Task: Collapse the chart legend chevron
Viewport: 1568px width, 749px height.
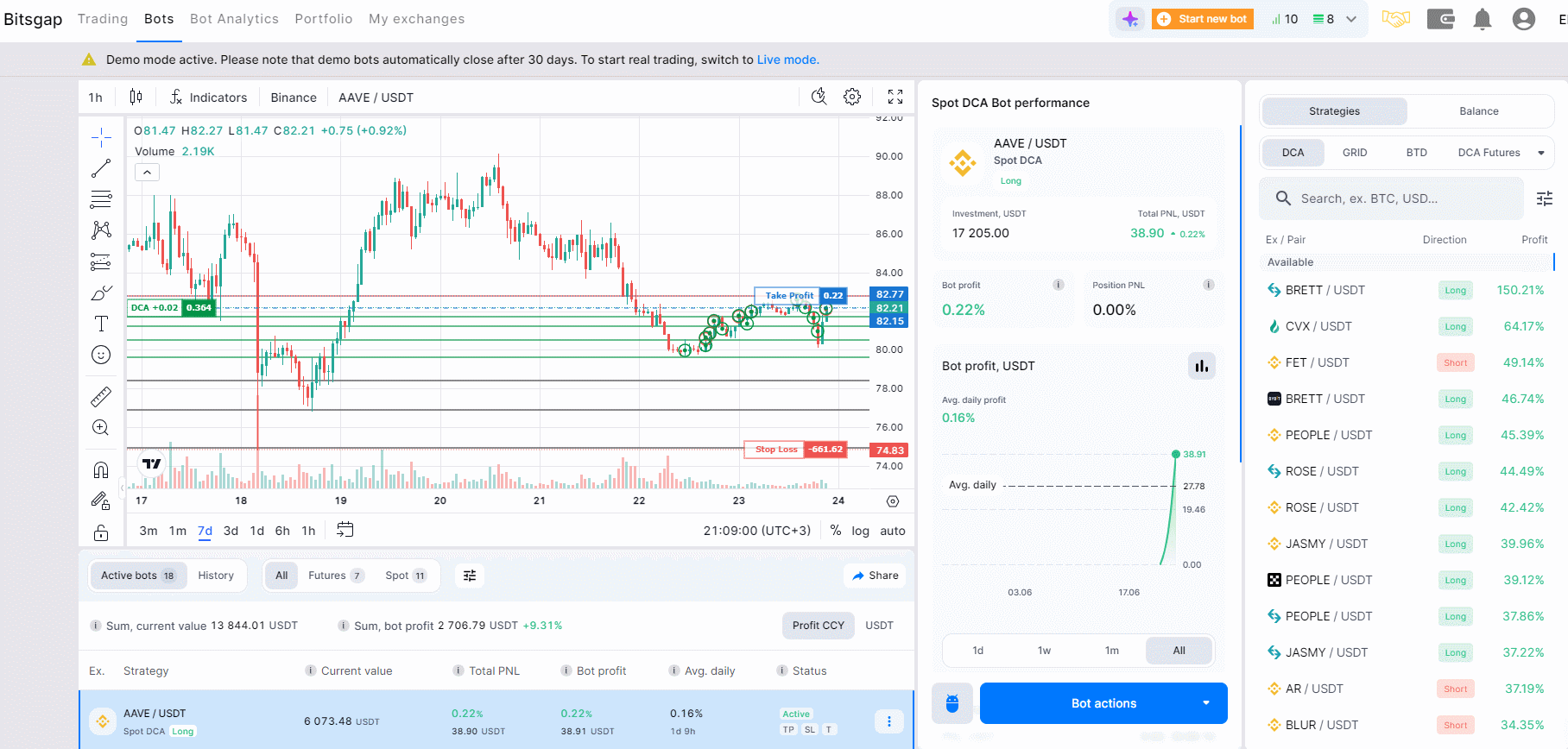Action: [147, 173]
